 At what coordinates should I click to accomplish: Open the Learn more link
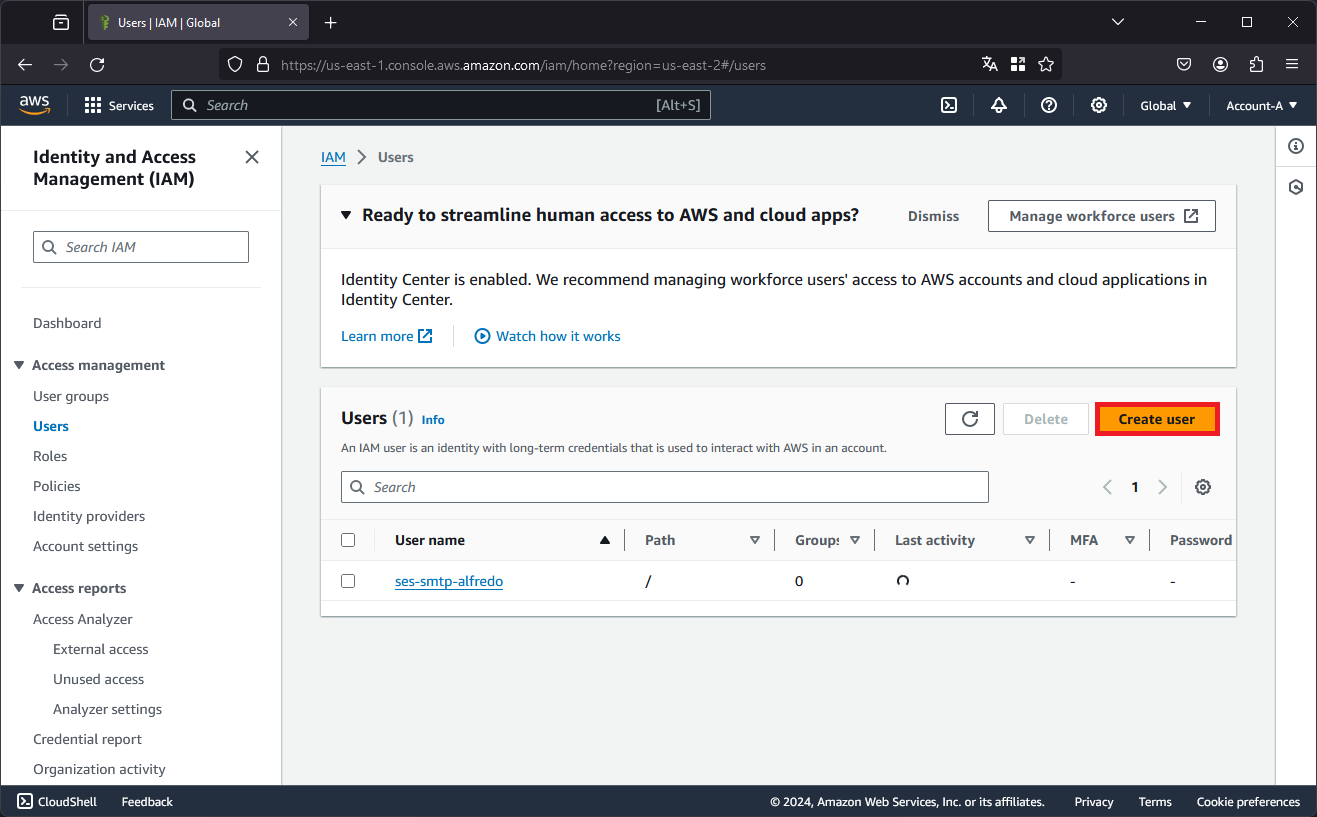click(x=387, y=336)
